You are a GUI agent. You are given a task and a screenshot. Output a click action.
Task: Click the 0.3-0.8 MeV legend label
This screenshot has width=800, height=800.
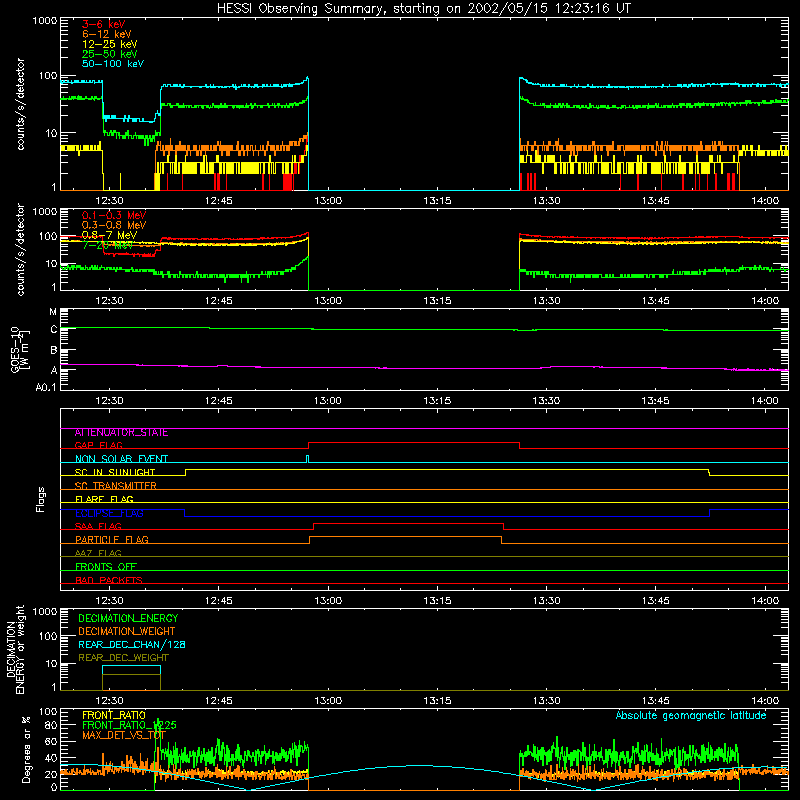[114, 225]
